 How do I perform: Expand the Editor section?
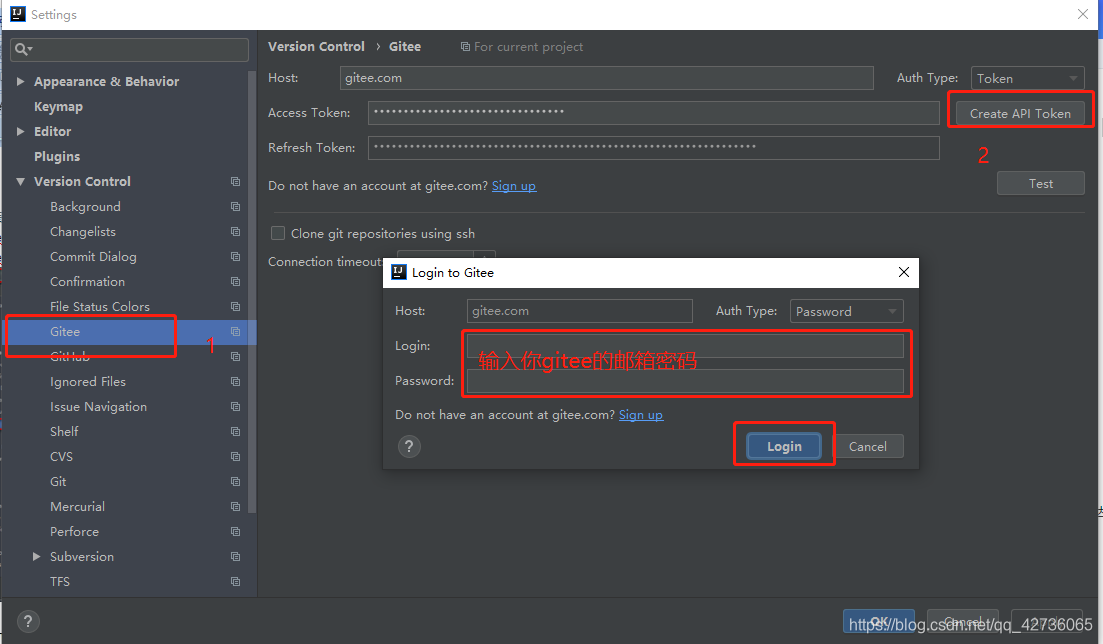pyautogui.click(x=20, y=132)
